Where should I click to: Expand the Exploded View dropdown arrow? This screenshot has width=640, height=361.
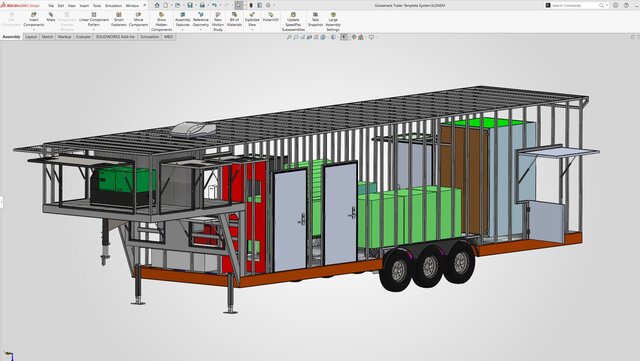point(252,30)
